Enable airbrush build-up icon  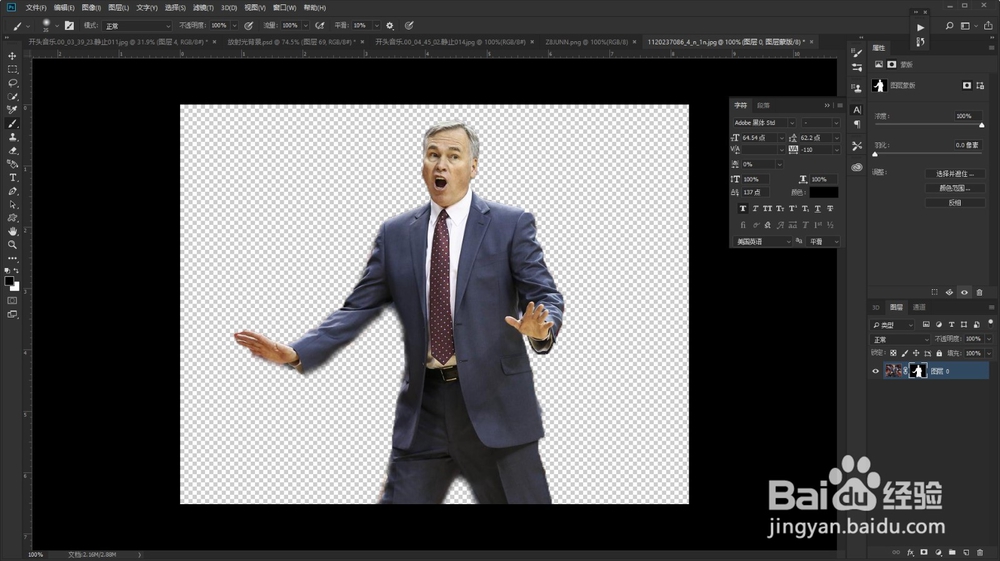tap(320, 26)
